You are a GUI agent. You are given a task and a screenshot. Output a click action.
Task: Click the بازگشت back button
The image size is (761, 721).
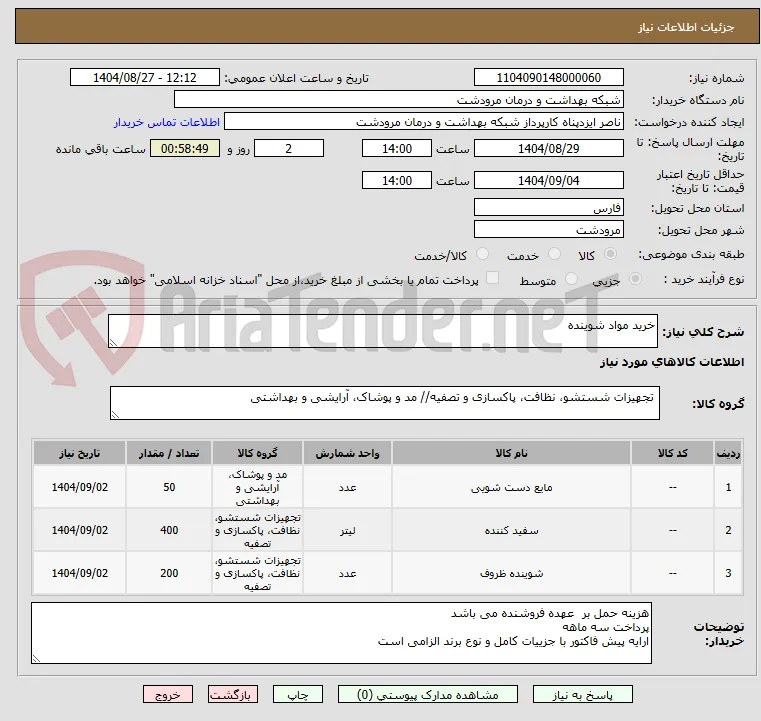click(232, 695)
